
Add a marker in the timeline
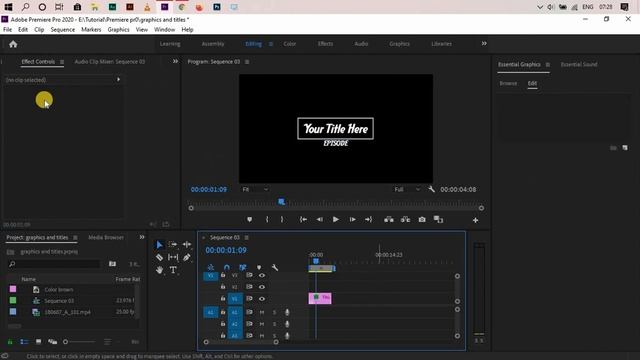[259, 268]
